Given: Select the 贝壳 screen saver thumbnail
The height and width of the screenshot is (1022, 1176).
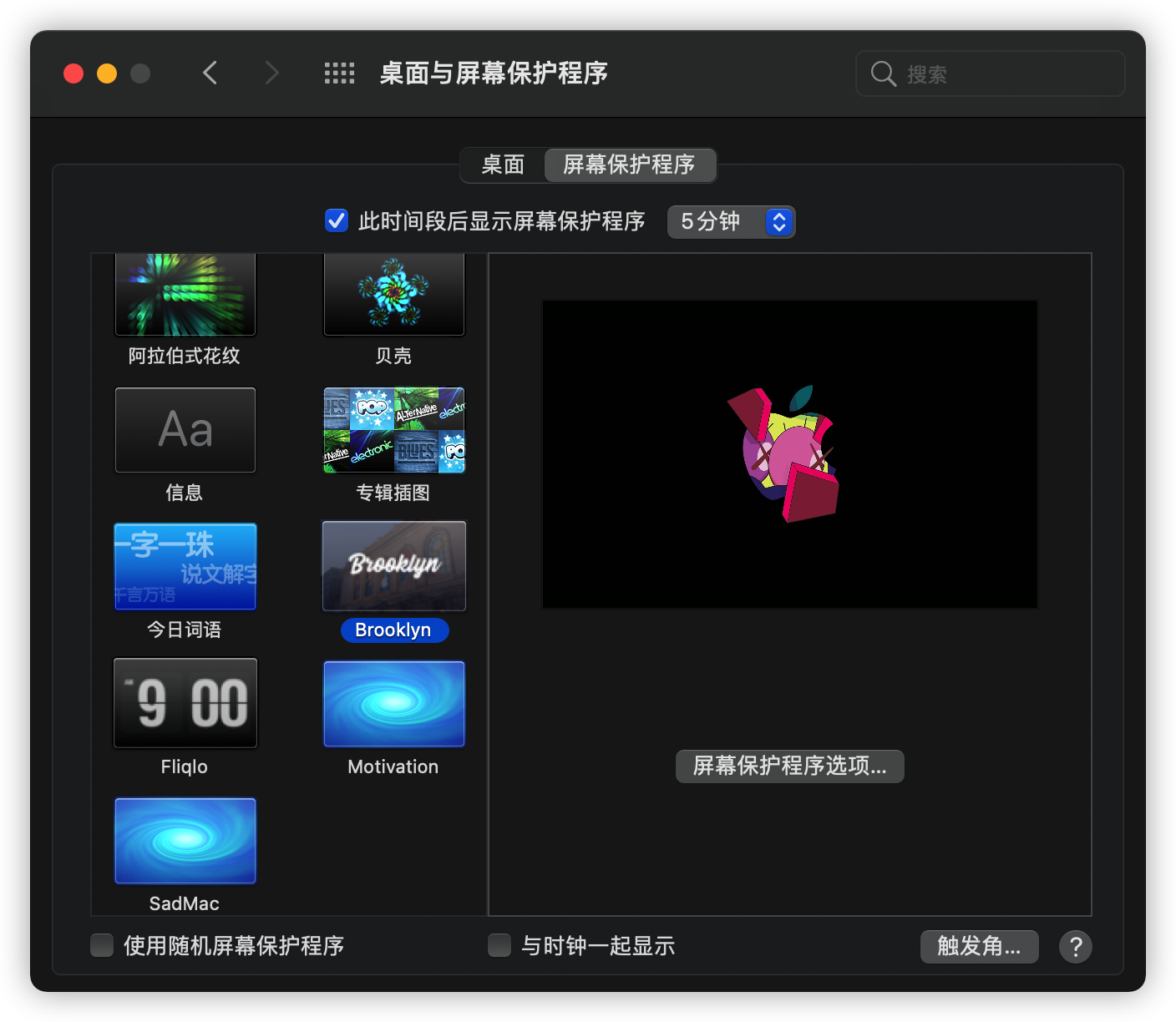Looking at the screenshot, I should [x=394, y=294].
